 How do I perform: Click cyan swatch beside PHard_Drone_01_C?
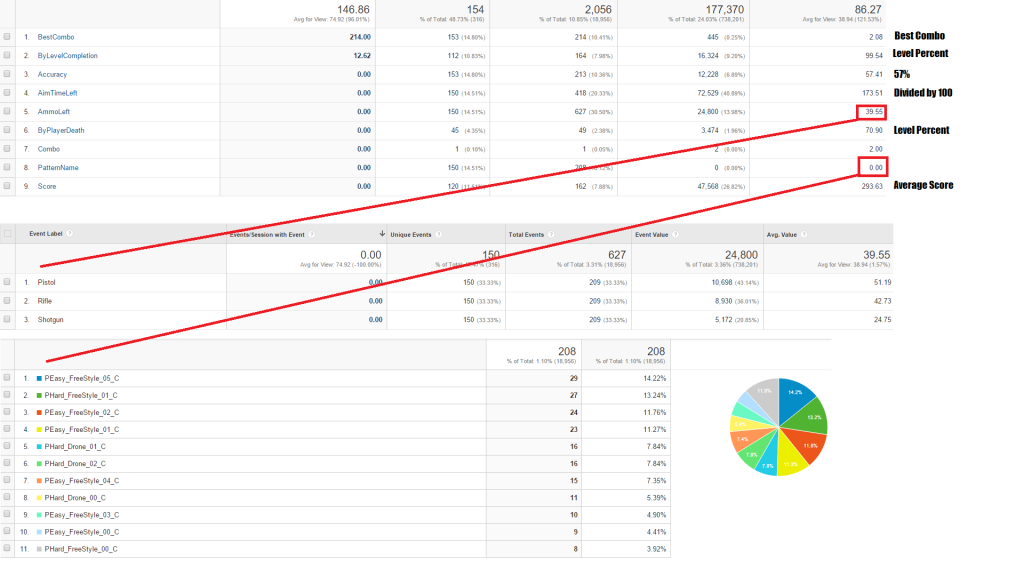point(39,447)
